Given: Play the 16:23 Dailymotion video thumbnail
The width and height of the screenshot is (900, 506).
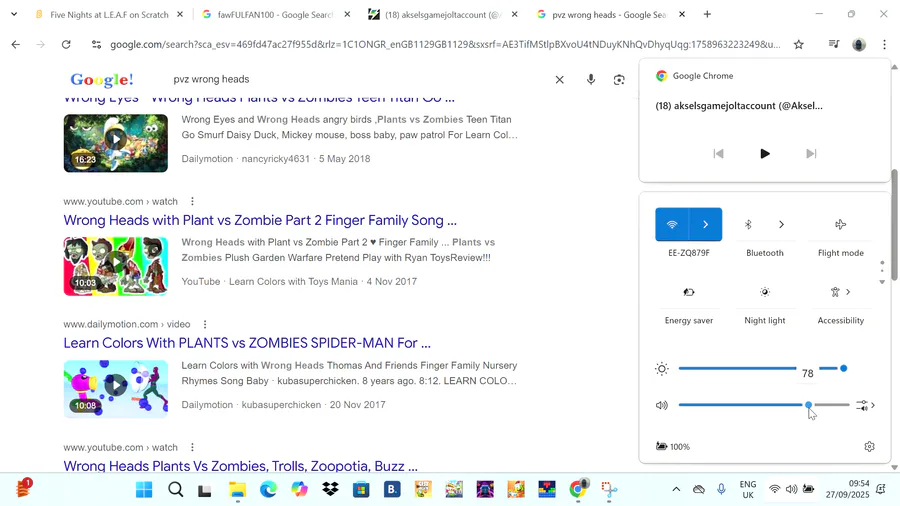Looking at the screenshot, I should 115,143.
